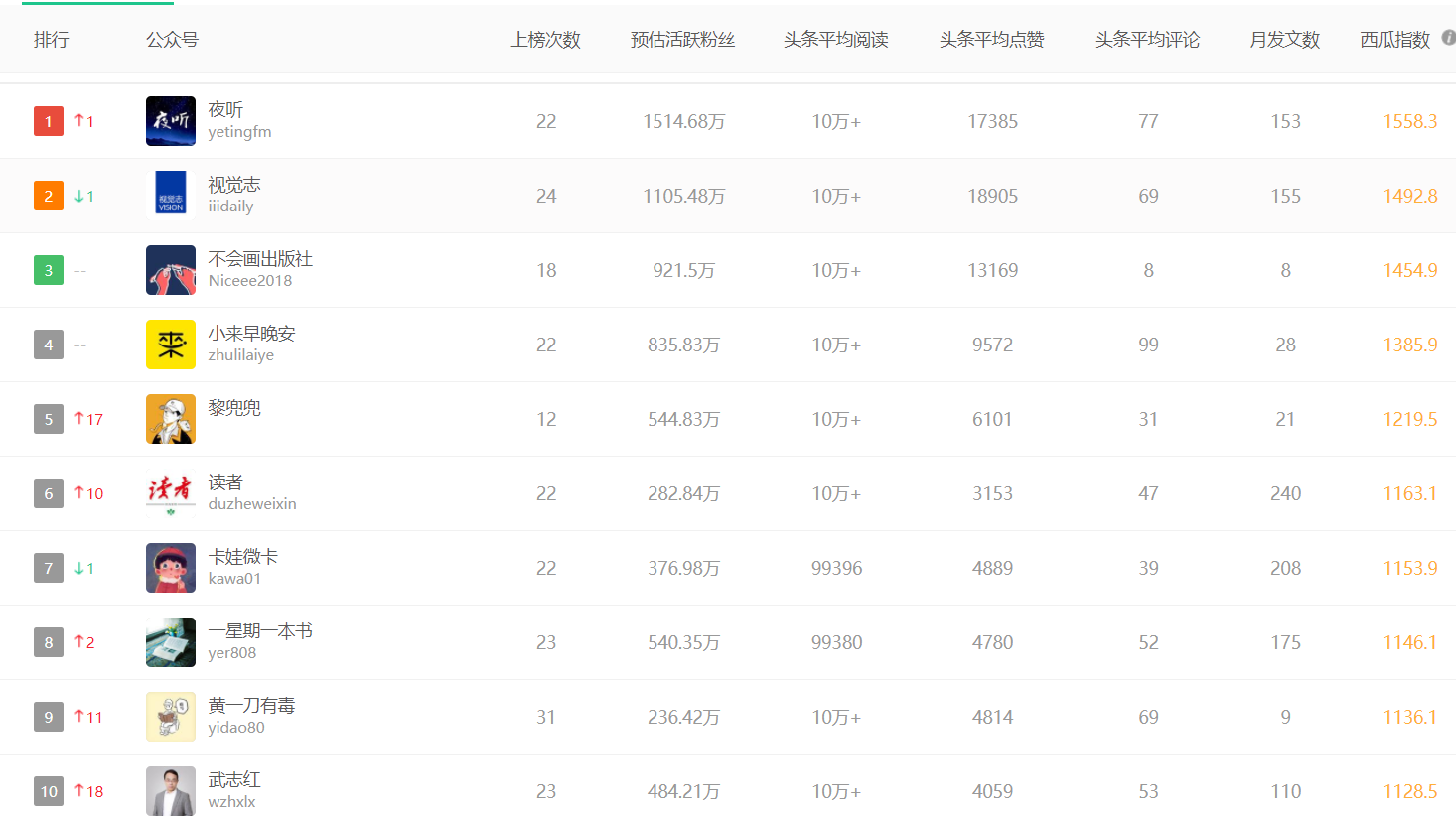Click the wzhxlx account ID

[x=231, y=802]
